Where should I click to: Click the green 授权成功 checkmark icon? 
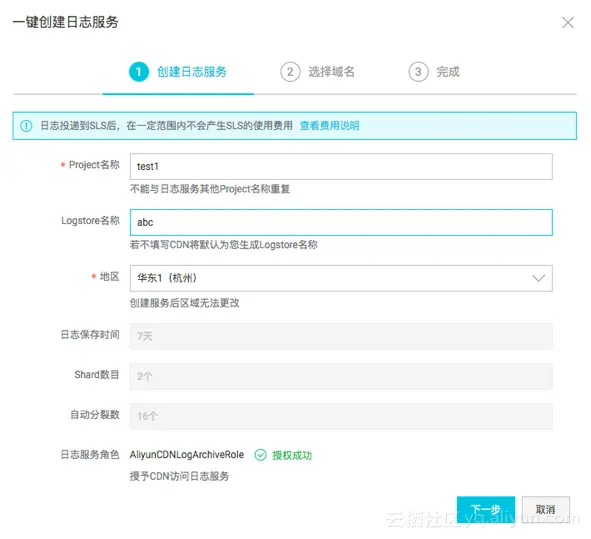[x=260, y=455]
